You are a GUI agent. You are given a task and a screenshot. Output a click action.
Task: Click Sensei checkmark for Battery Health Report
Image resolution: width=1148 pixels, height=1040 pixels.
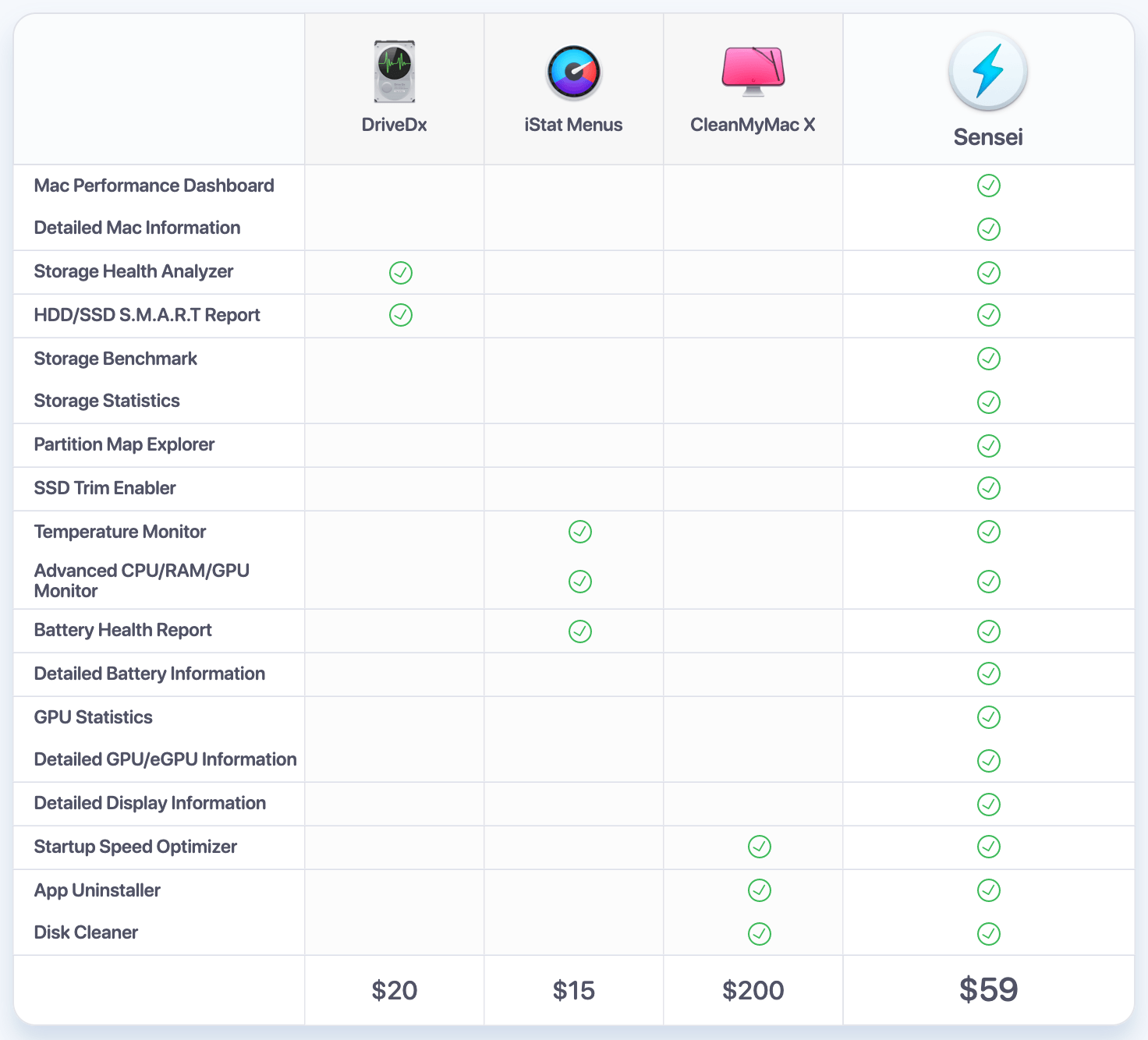click(x=989, y=631)
